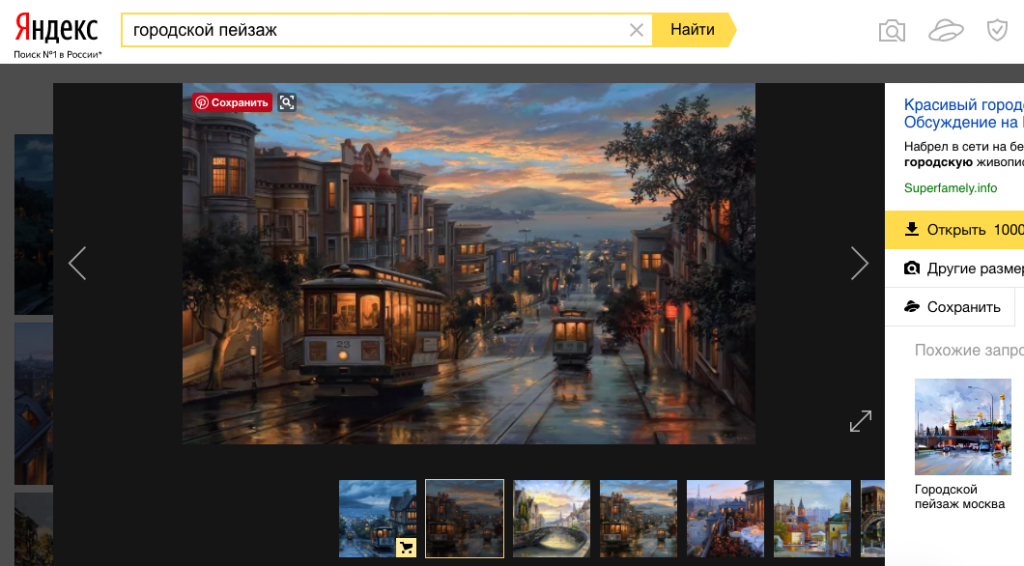Open Superfamely.info source link
The height and width of the screenshot is (566, 1024).
pos(950,187)
